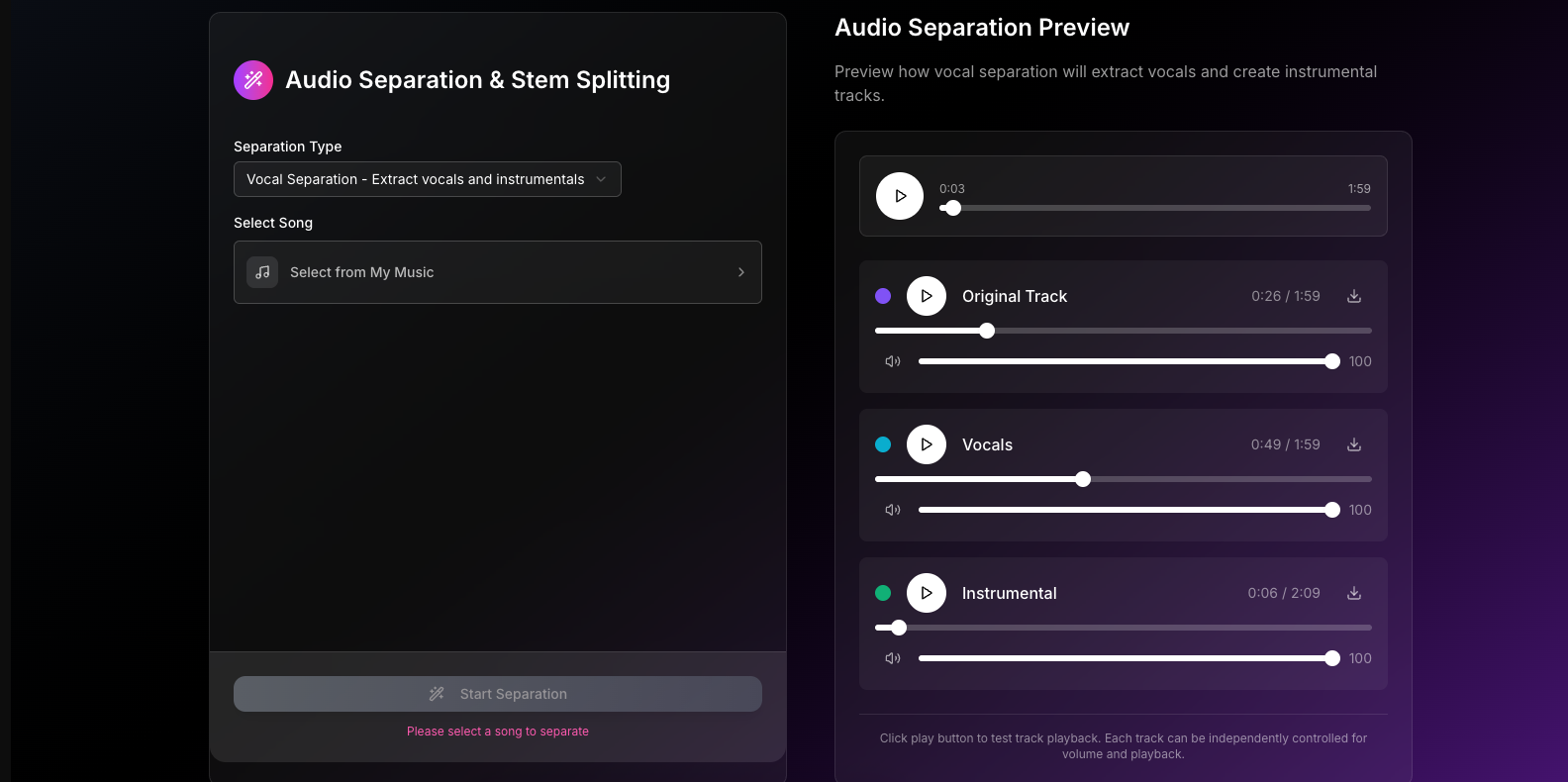Play the Original Track
This screenshot has width=1568, height=782.
(927, 296)
